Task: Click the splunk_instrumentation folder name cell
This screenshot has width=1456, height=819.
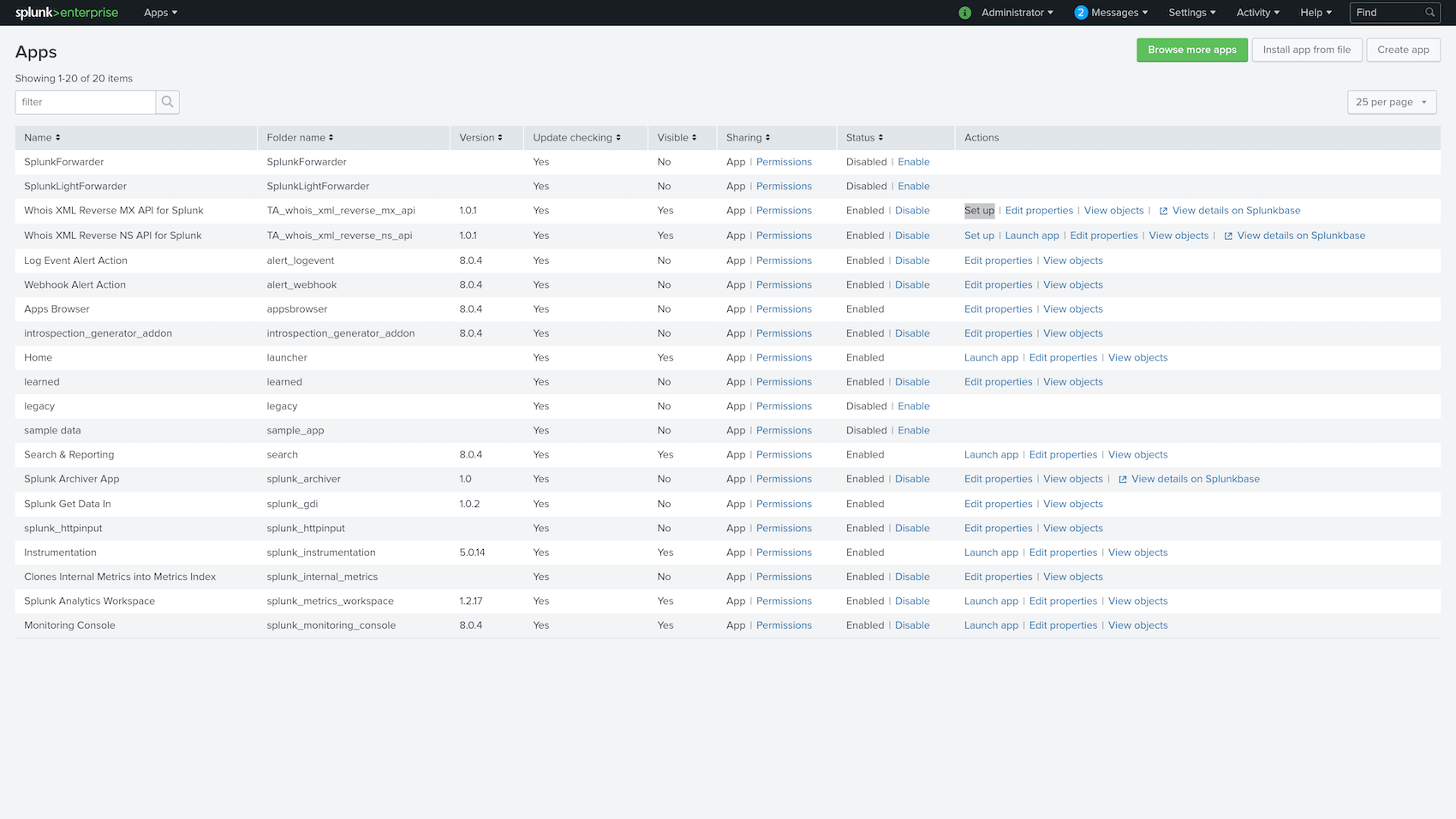Action: click(321, 553)
